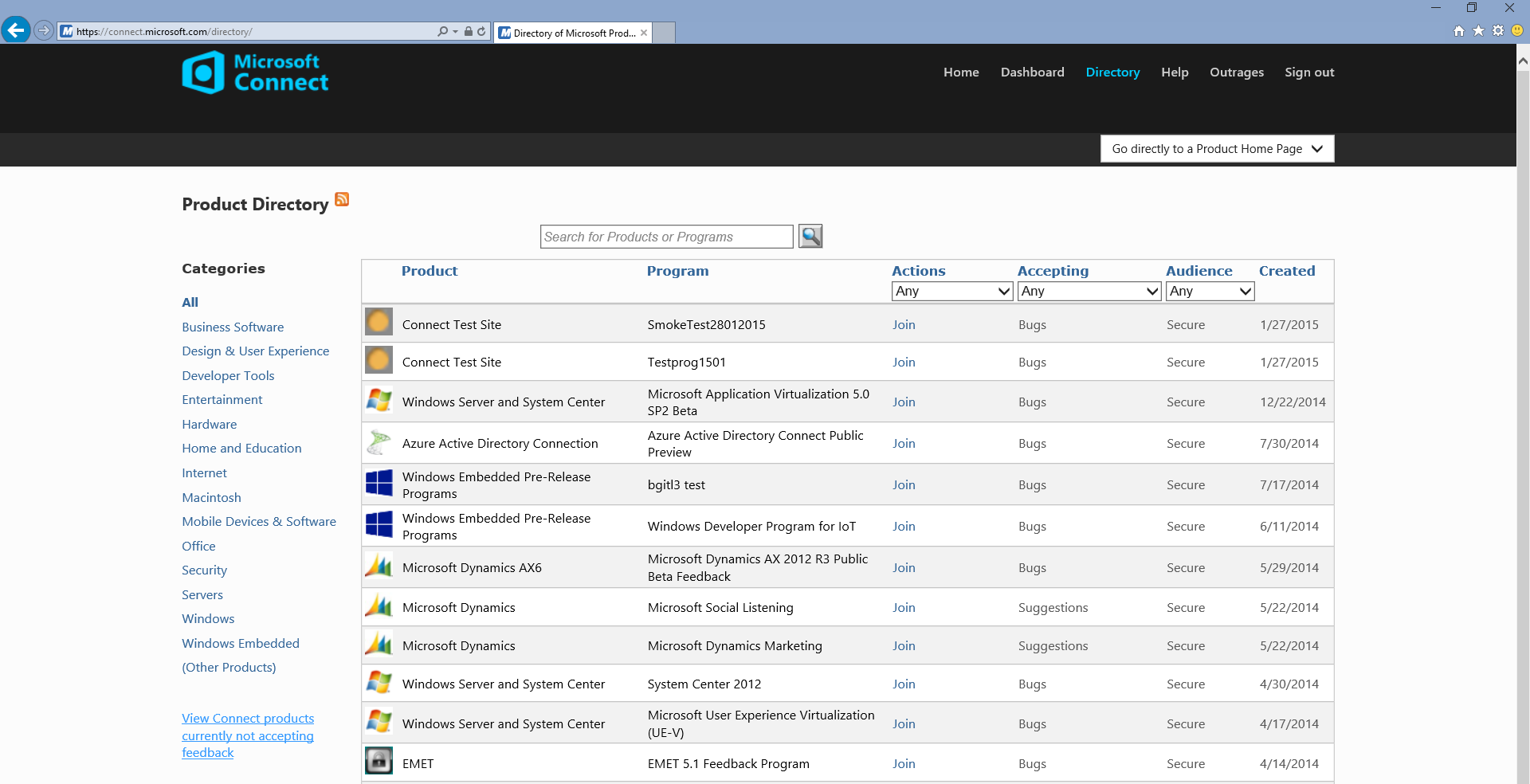Click the search magnifier button for products
Viewport: 1530px width, 784px height.
click(x=810, y=236)
